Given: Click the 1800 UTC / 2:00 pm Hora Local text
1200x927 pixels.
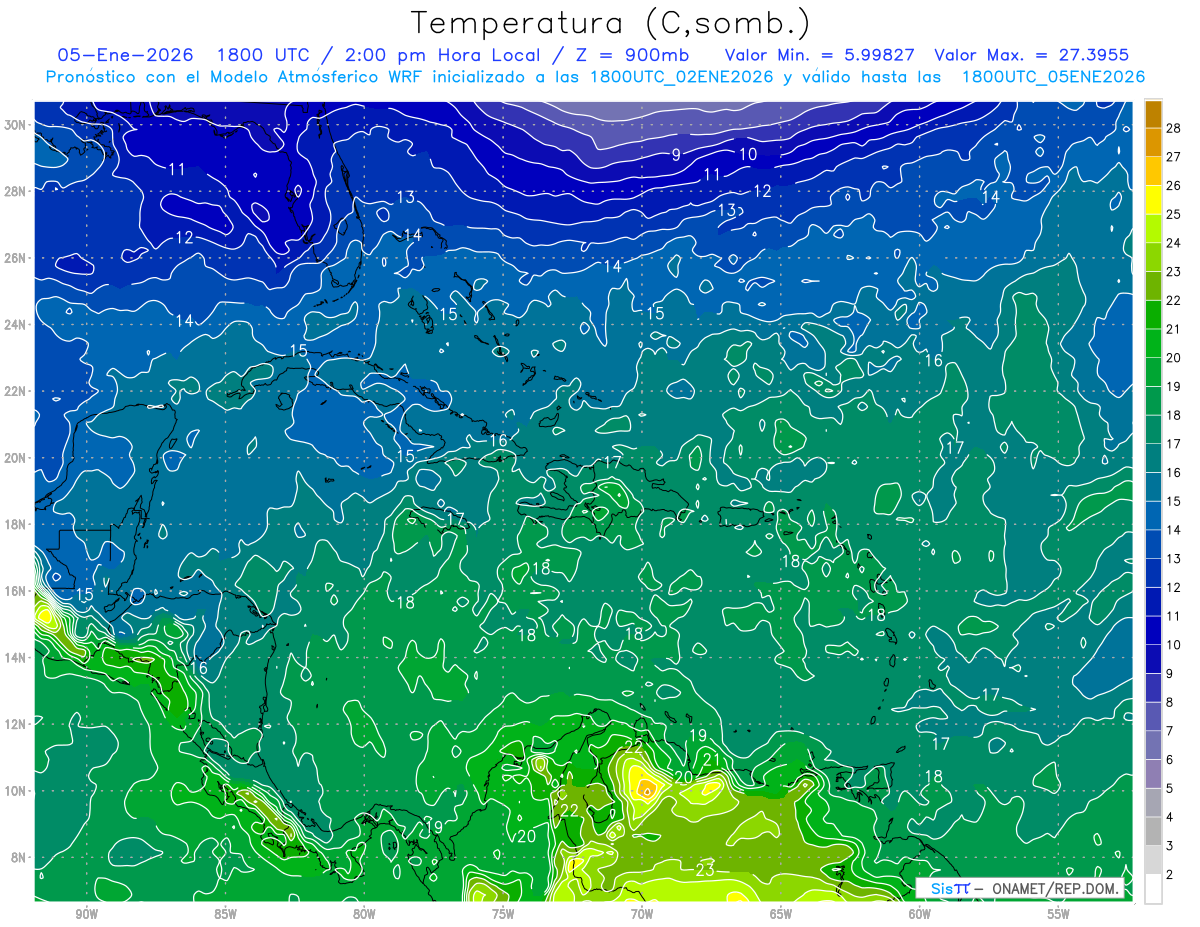Looking at the screenshot, I should 378,55.
